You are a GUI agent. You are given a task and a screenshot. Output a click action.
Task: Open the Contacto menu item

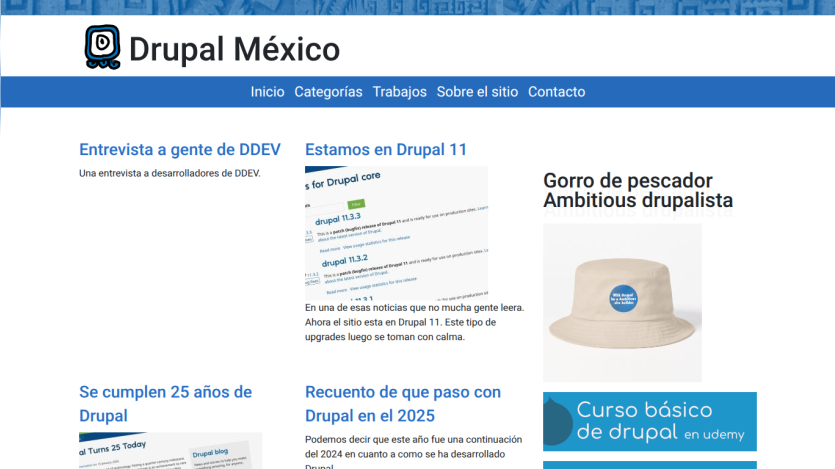[556, 92]
